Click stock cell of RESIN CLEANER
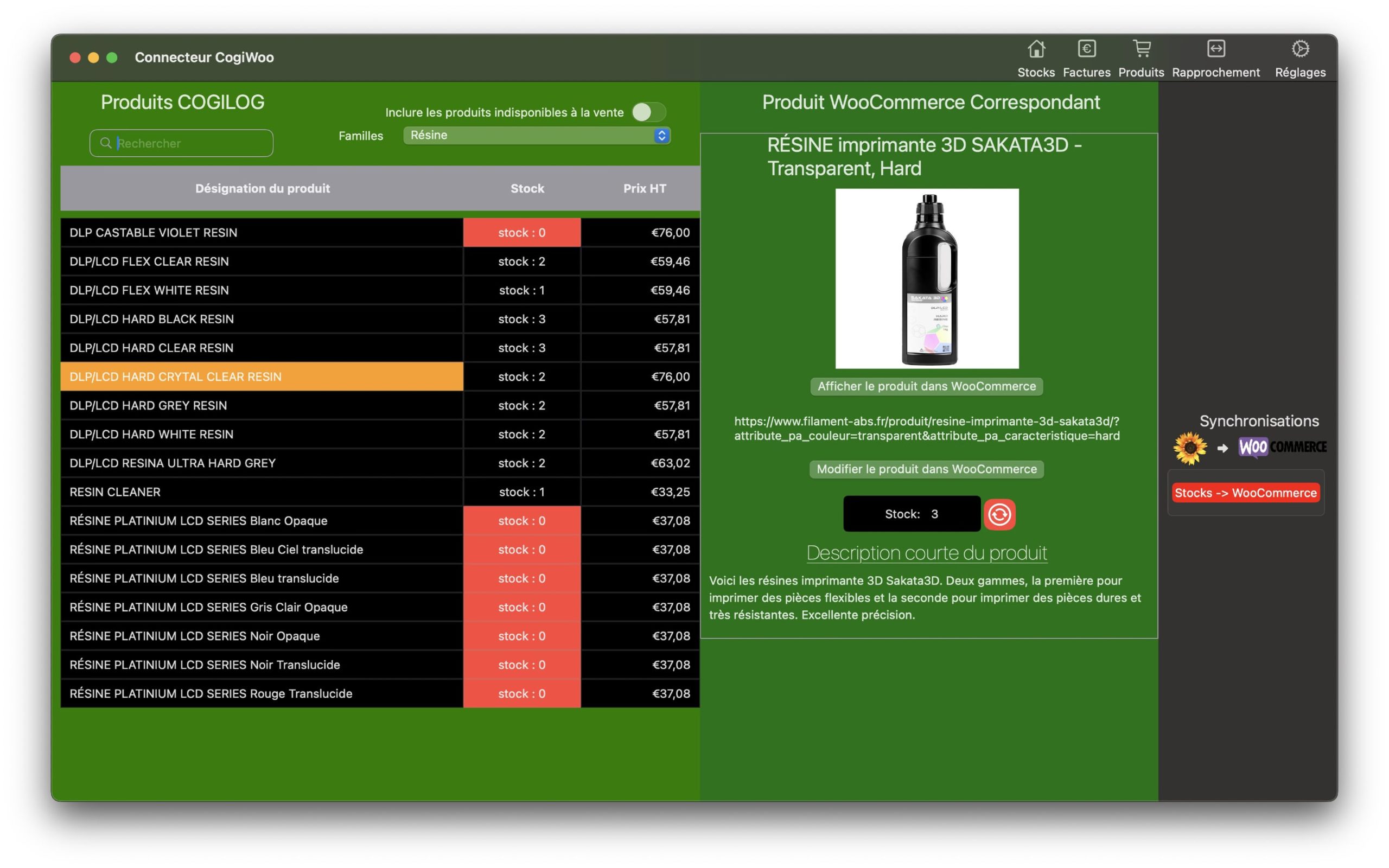Screen dimensions: 1389x868 pyautogui.click(x=522, y=492)
